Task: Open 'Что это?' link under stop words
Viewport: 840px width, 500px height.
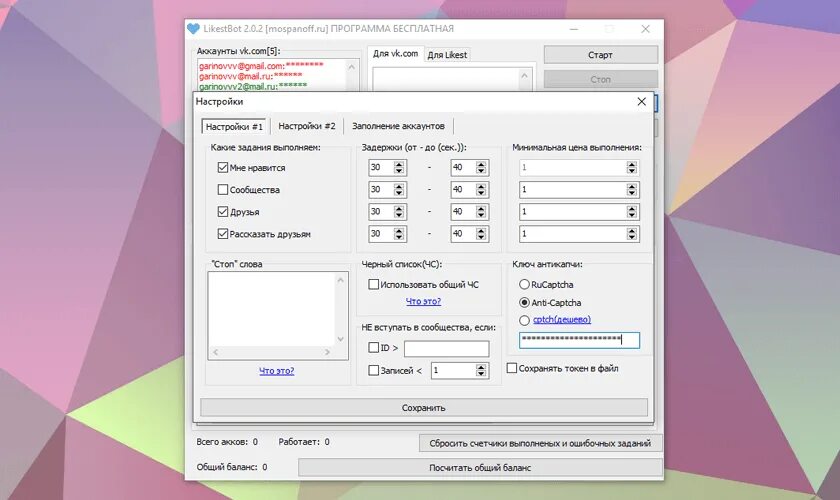Action: click(276, 370)
